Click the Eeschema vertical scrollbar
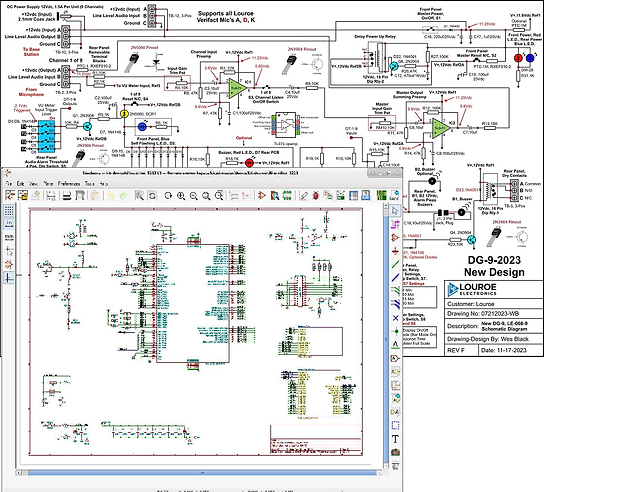Screen dimensions: 643x492 [386, 334]
